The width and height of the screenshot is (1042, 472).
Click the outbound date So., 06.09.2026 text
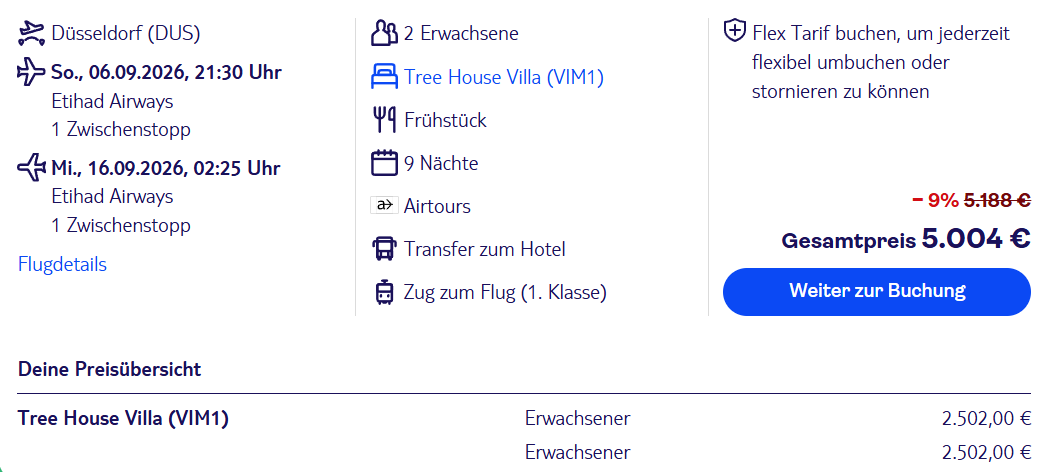[166, 72]
